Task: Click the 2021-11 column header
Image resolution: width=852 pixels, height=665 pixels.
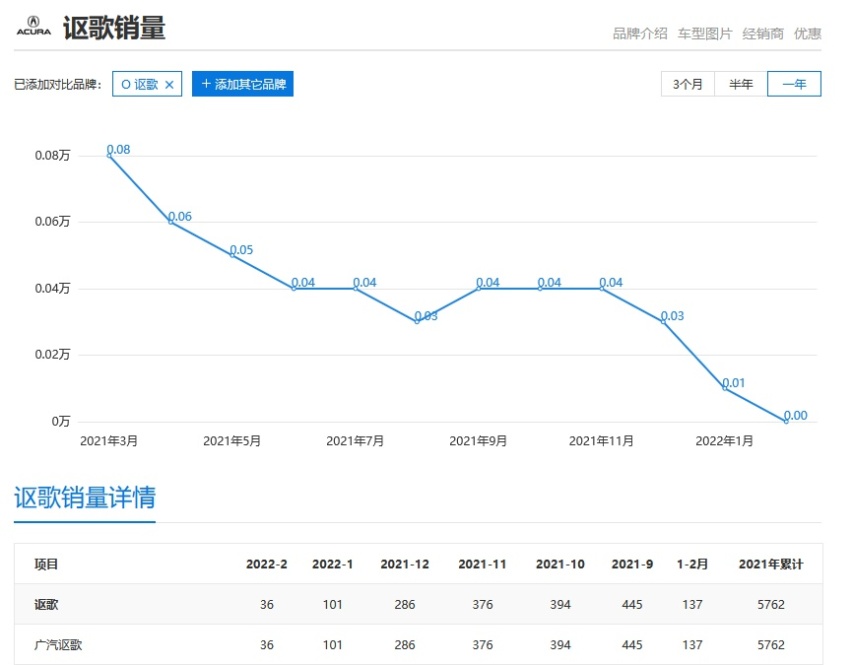Action: tap(483, 564)
